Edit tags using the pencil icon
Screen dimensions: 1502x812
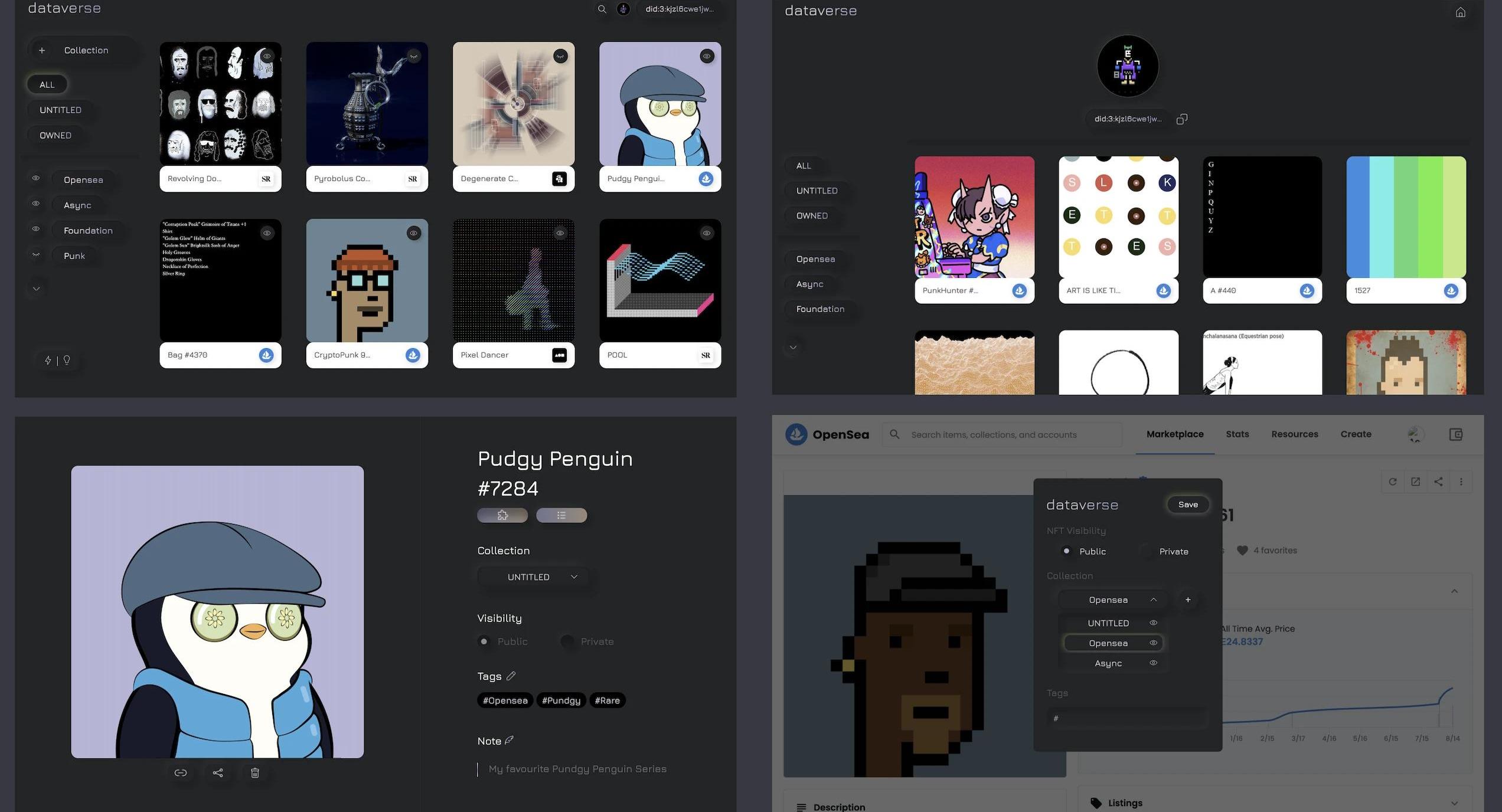[511, 676]
